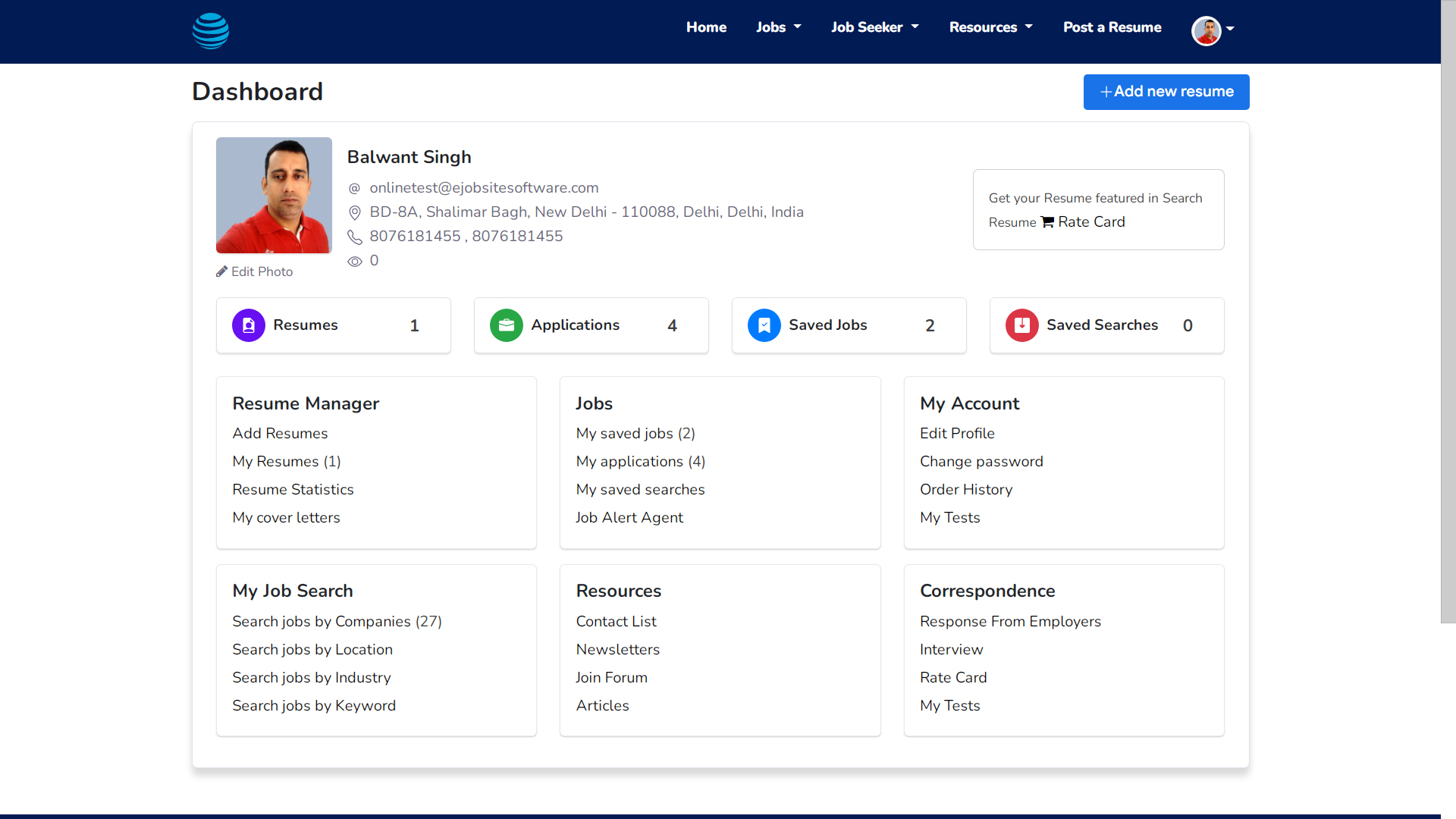Click the email at-sign icon
The height and width of the screenshot is (819, 1456).
(354, 188)
